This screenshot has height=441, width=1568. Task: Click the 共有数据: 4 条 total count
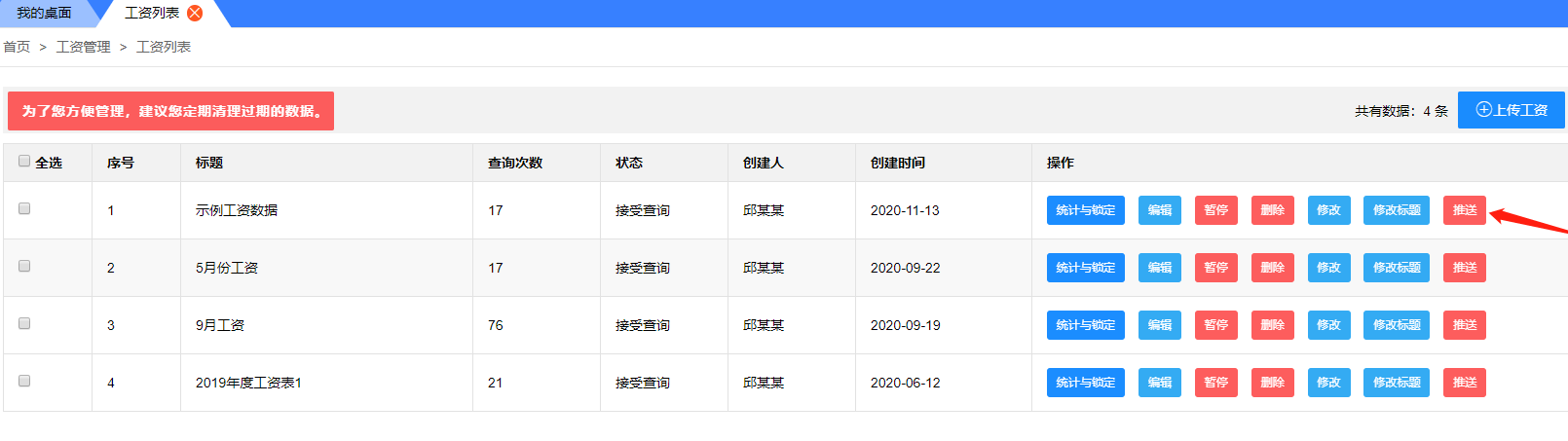1400,111
